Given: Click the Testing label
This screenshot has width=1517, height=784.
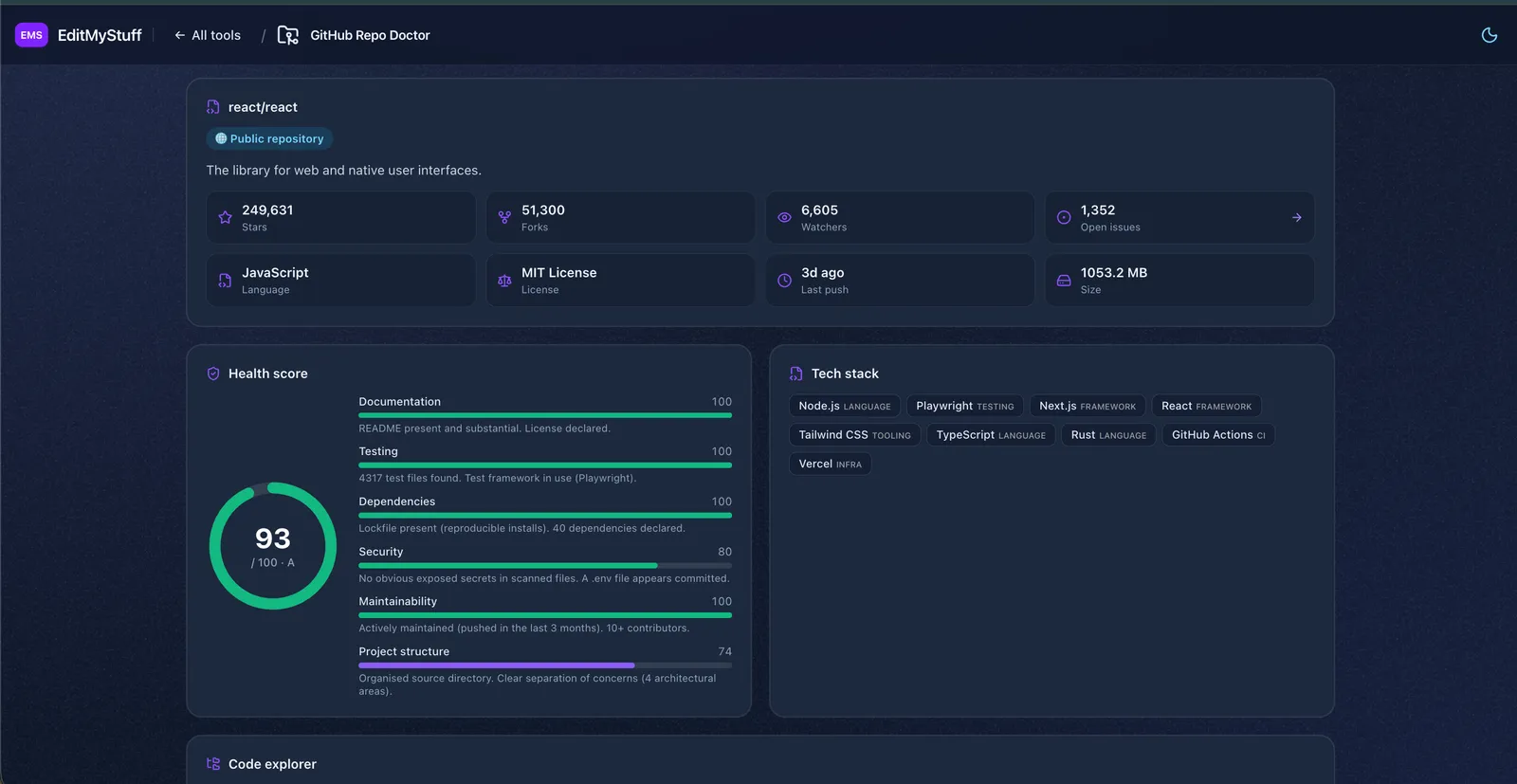Looking at the screenshot, I should tap(378, 451).
